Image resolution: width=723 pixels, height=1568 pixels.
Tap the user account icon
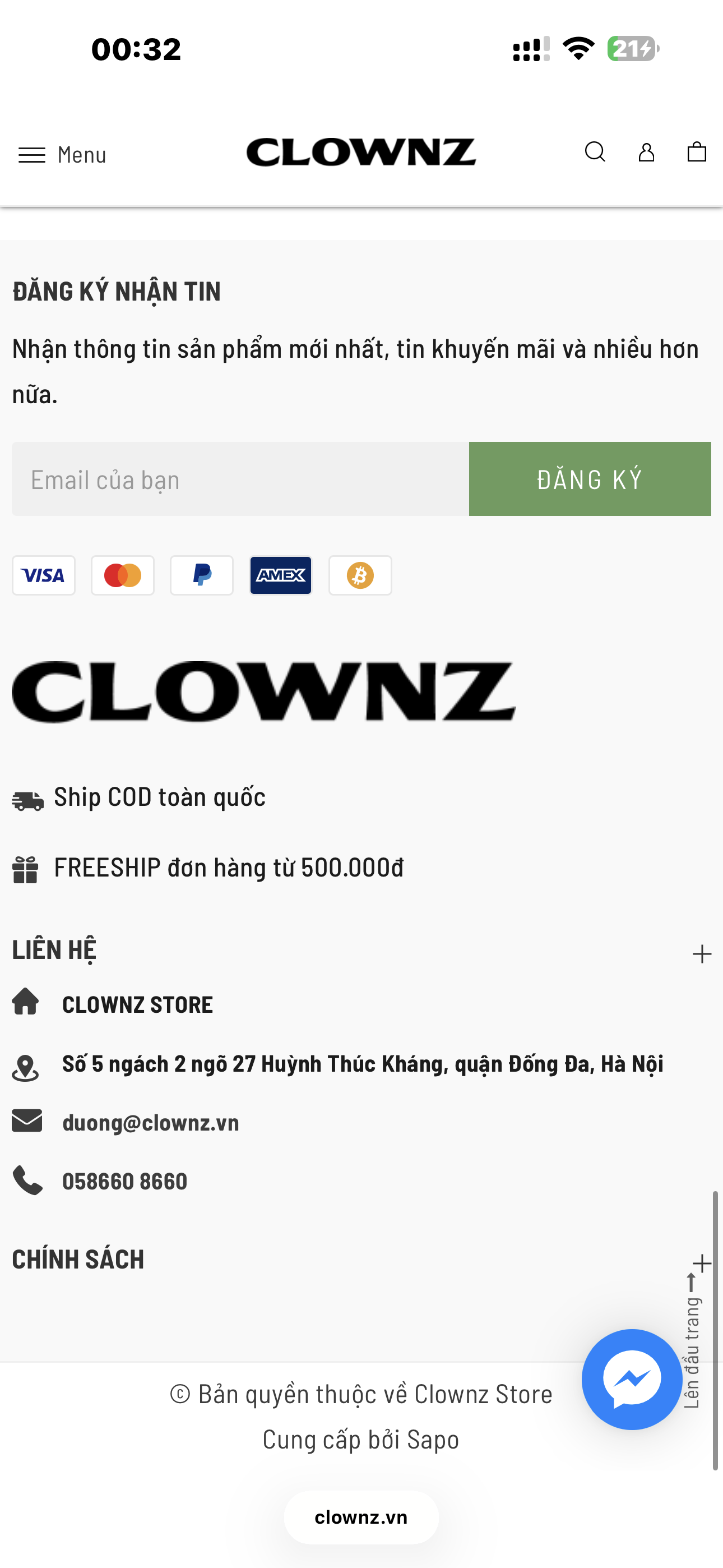tap(646, 152)
